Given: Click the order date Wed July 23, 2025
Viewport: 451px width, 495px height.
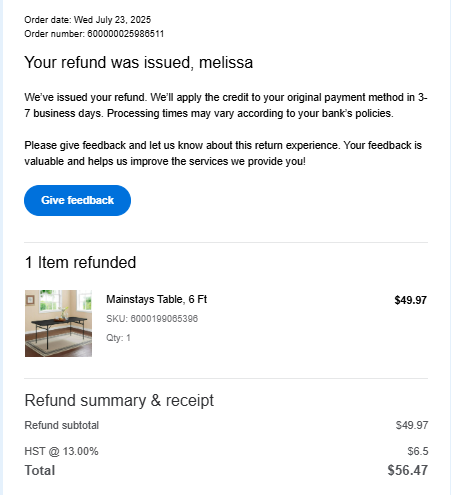Looking at the screenshot, I should pos(112,20).
